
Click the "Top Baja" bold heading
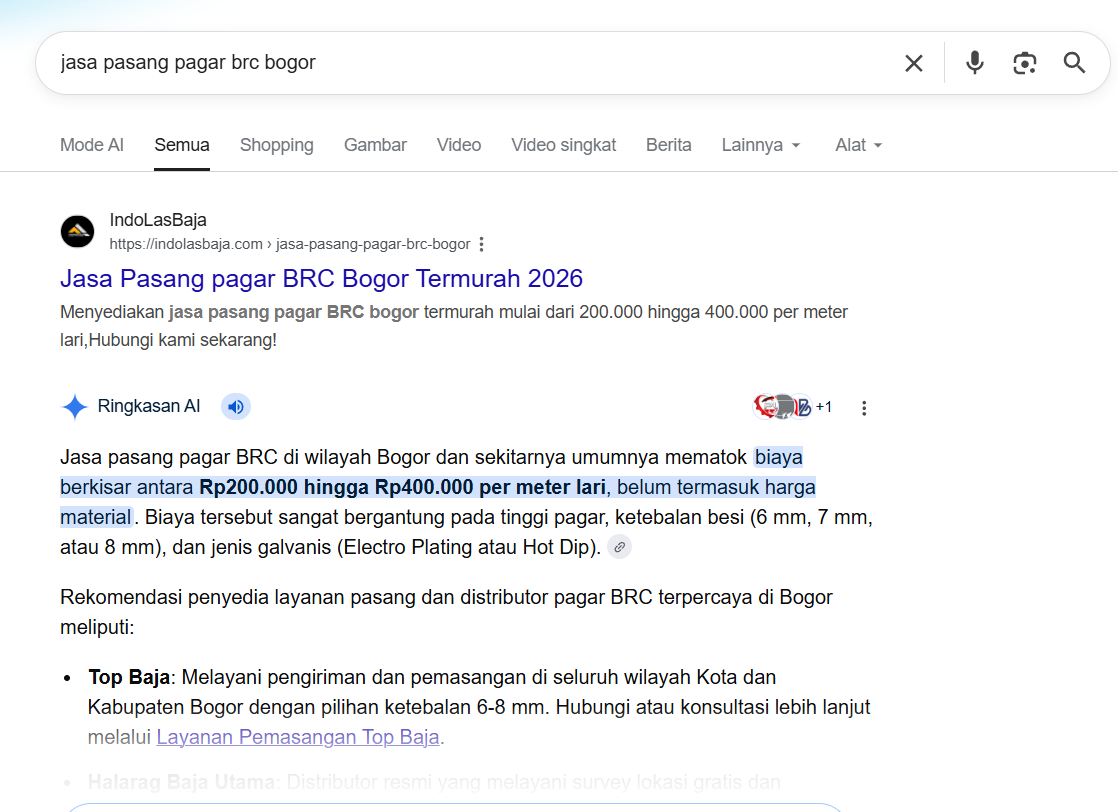(128, 677)
